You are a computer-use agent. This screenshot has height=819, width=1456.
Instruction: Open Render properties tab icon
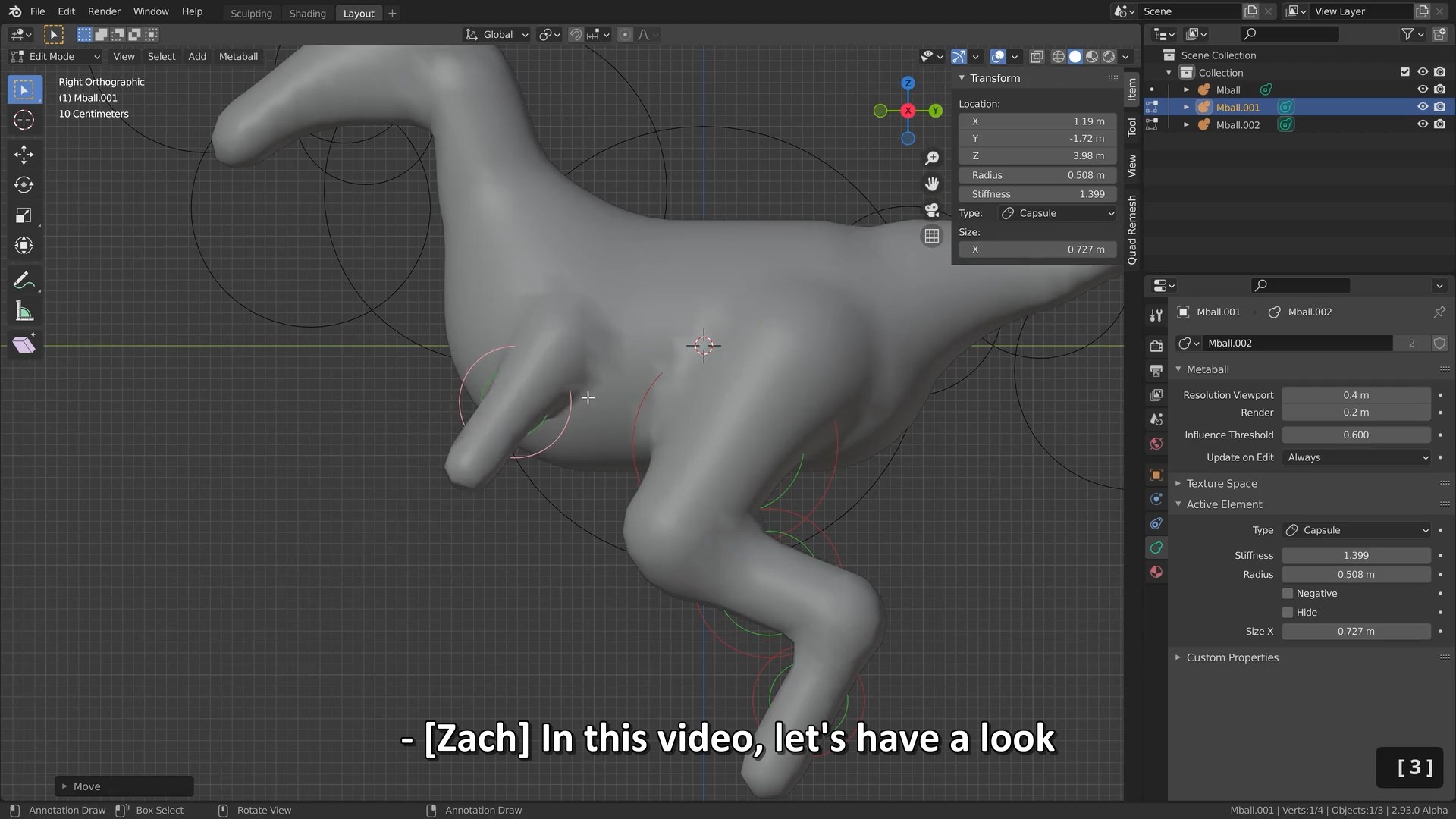pos(1156,346)
